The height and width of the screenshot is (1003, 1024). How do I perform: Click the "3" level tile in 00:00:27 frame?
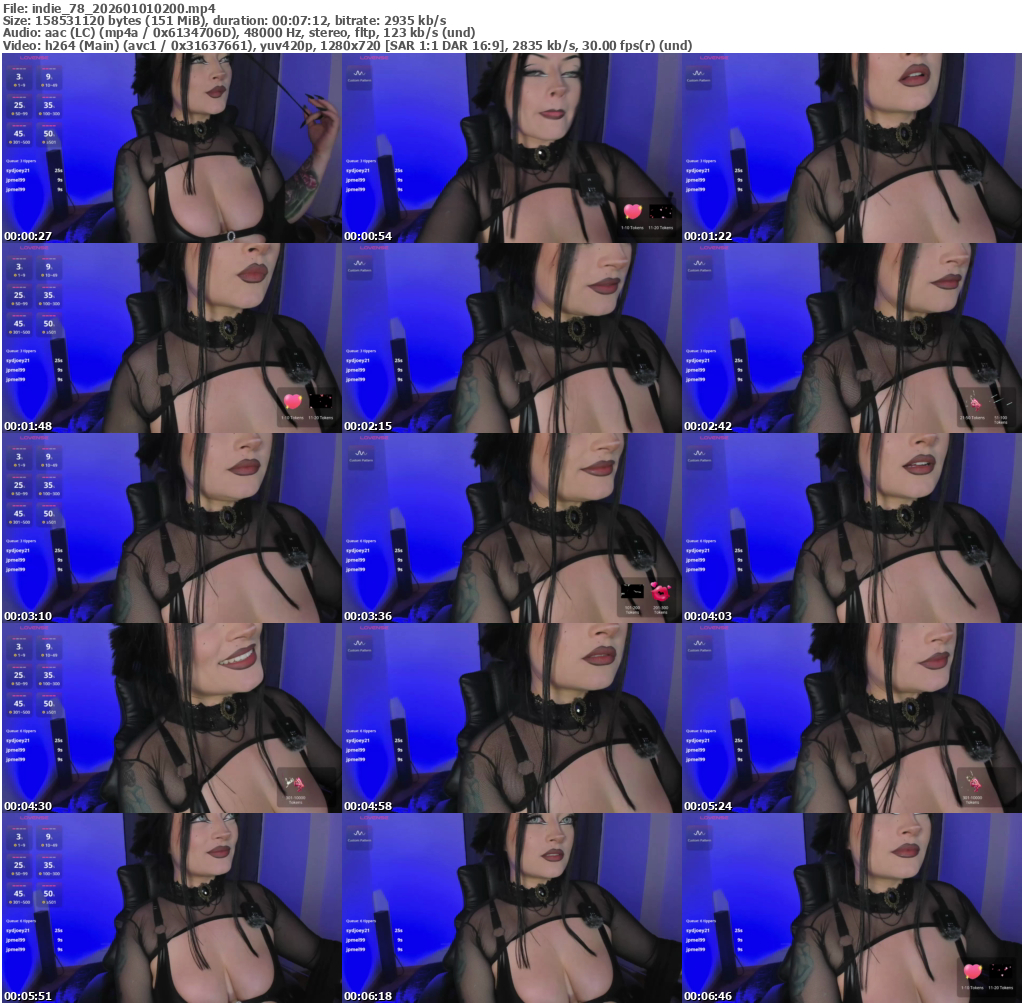(20, 78)
